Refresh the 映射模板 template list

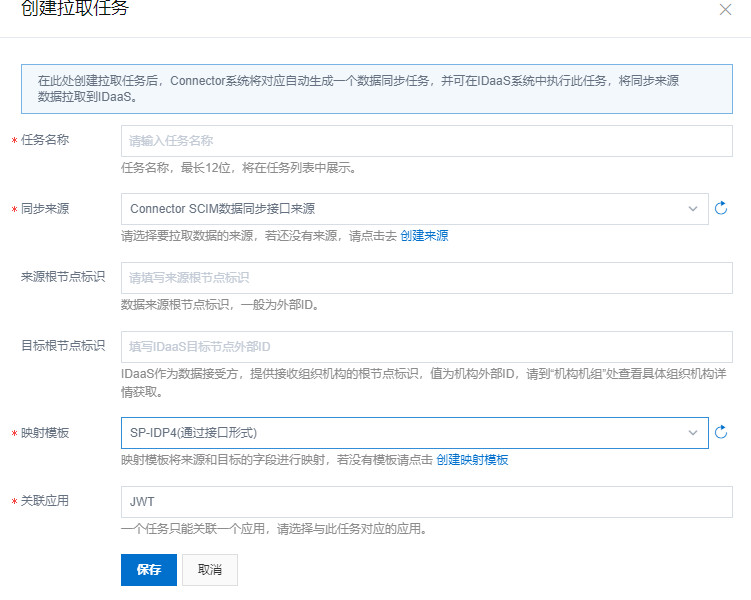[x=721, y=433]
